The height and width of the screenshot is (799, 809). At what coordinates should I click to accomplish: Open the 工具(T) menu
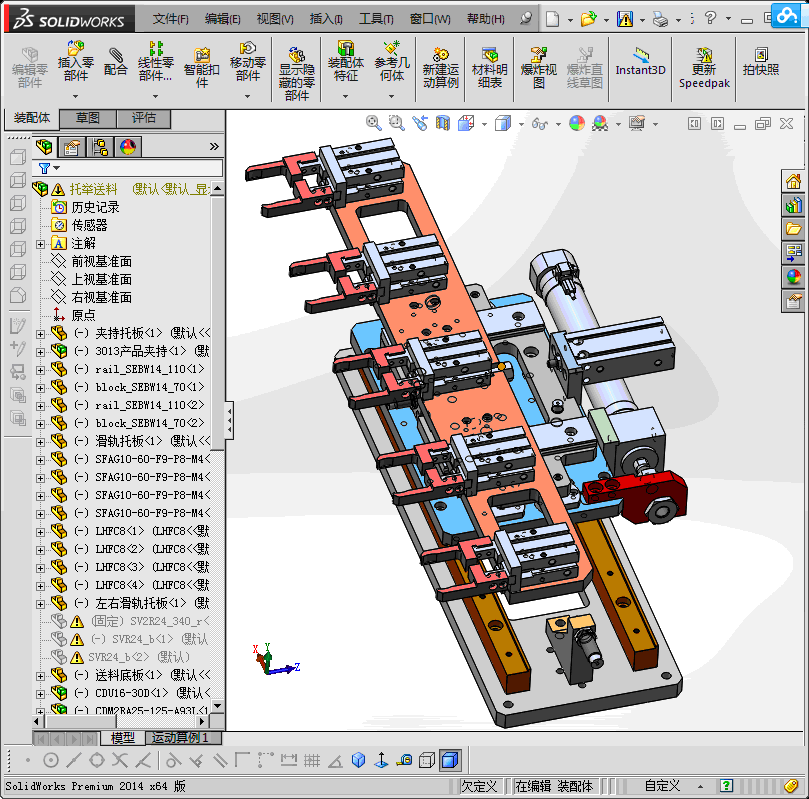pos(376,19)
